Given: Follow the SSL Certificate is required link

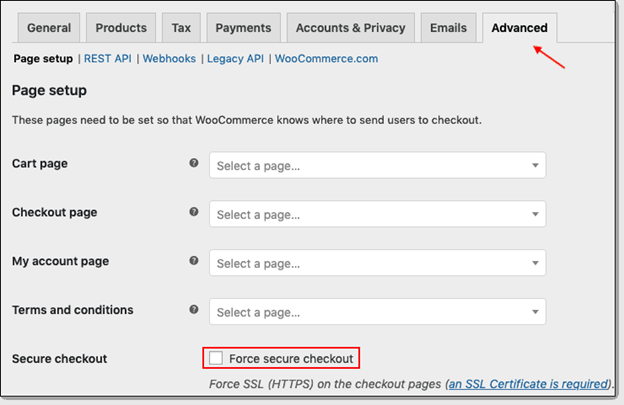Looking at the screenshot, I should point(527,384).
